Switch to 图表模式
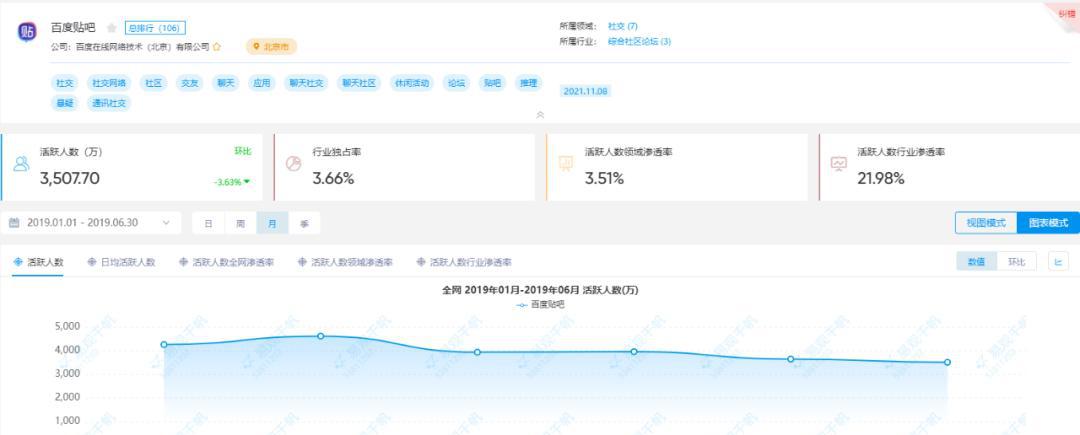The image size is (1080, 435). [1048, 223]
